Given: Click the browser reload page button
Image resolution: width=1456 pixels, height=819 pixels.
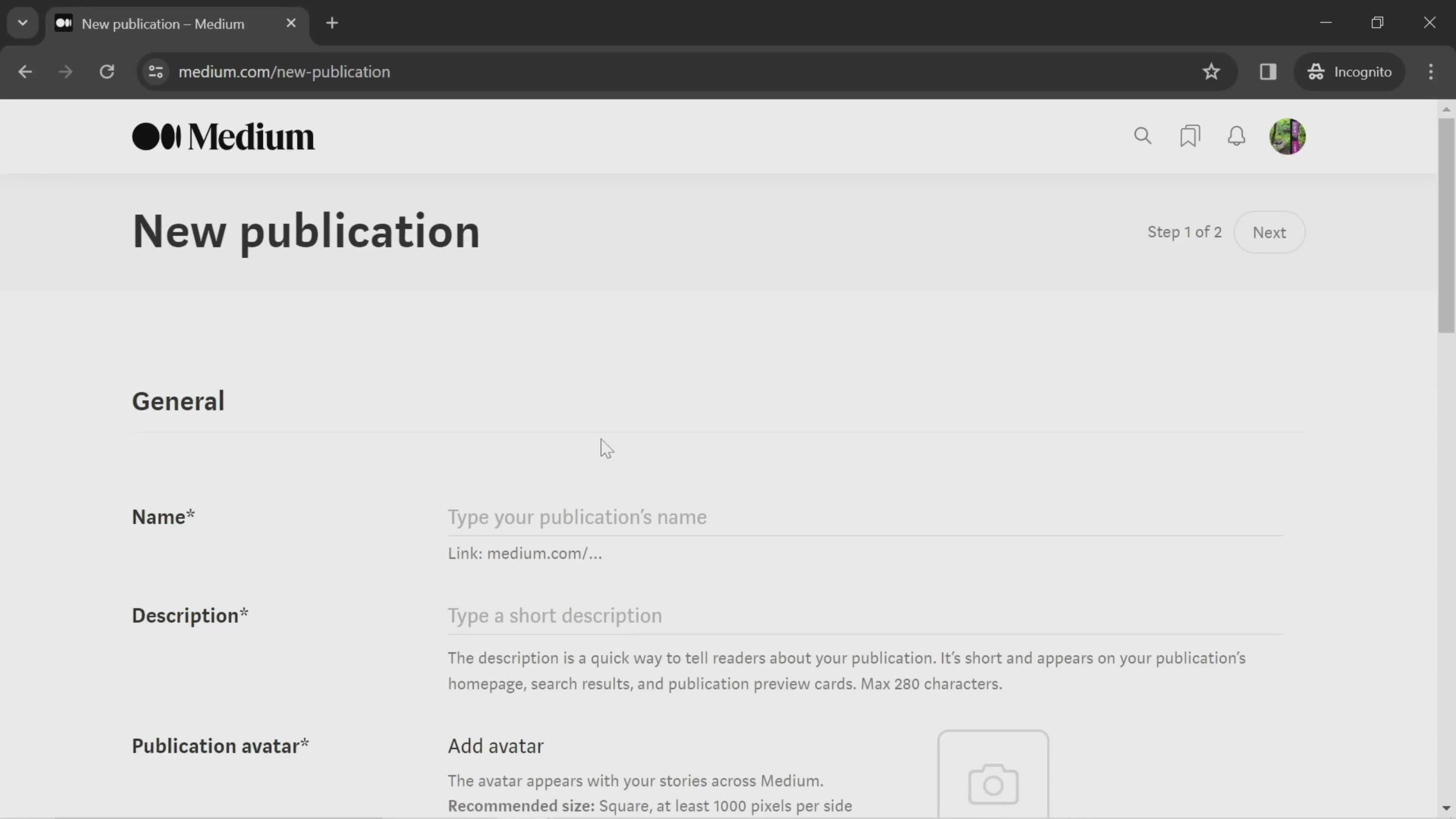Looking at the screenshot, I should [107, 71].
